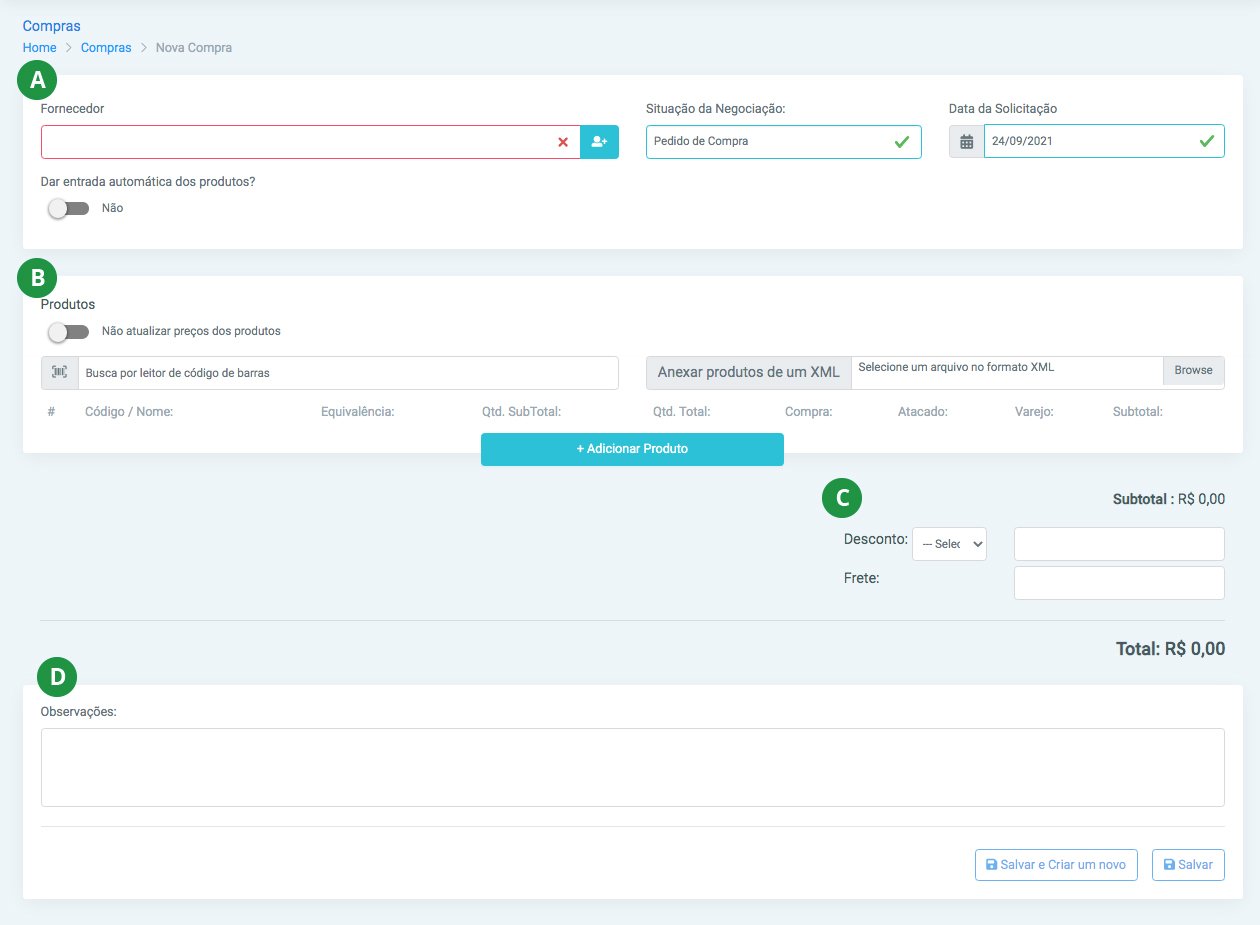Click the 'Anexar produtos de um XML' label
The height and width of the screenshot is (925, 1260).
[x=749, y=372]
